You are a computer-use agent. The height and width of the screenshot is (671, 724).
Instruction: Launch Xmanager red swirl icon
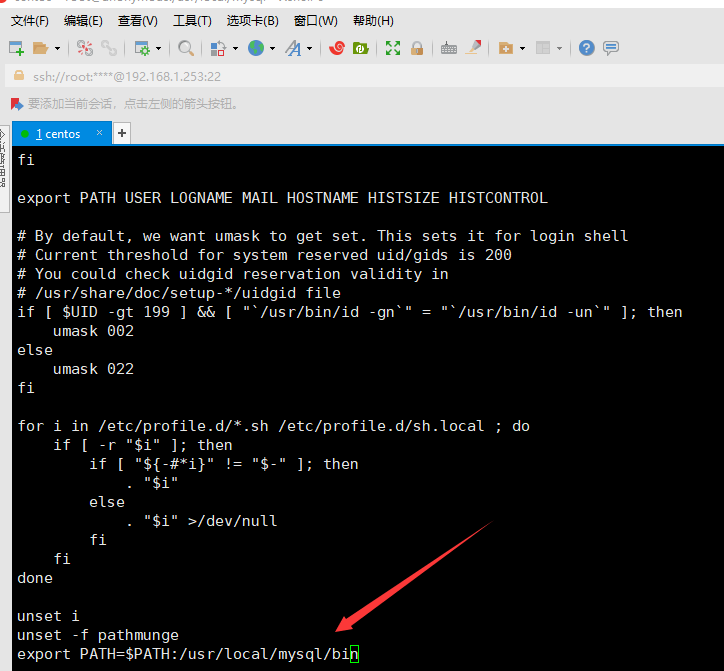pyautogui.click(x=337, y=48)
